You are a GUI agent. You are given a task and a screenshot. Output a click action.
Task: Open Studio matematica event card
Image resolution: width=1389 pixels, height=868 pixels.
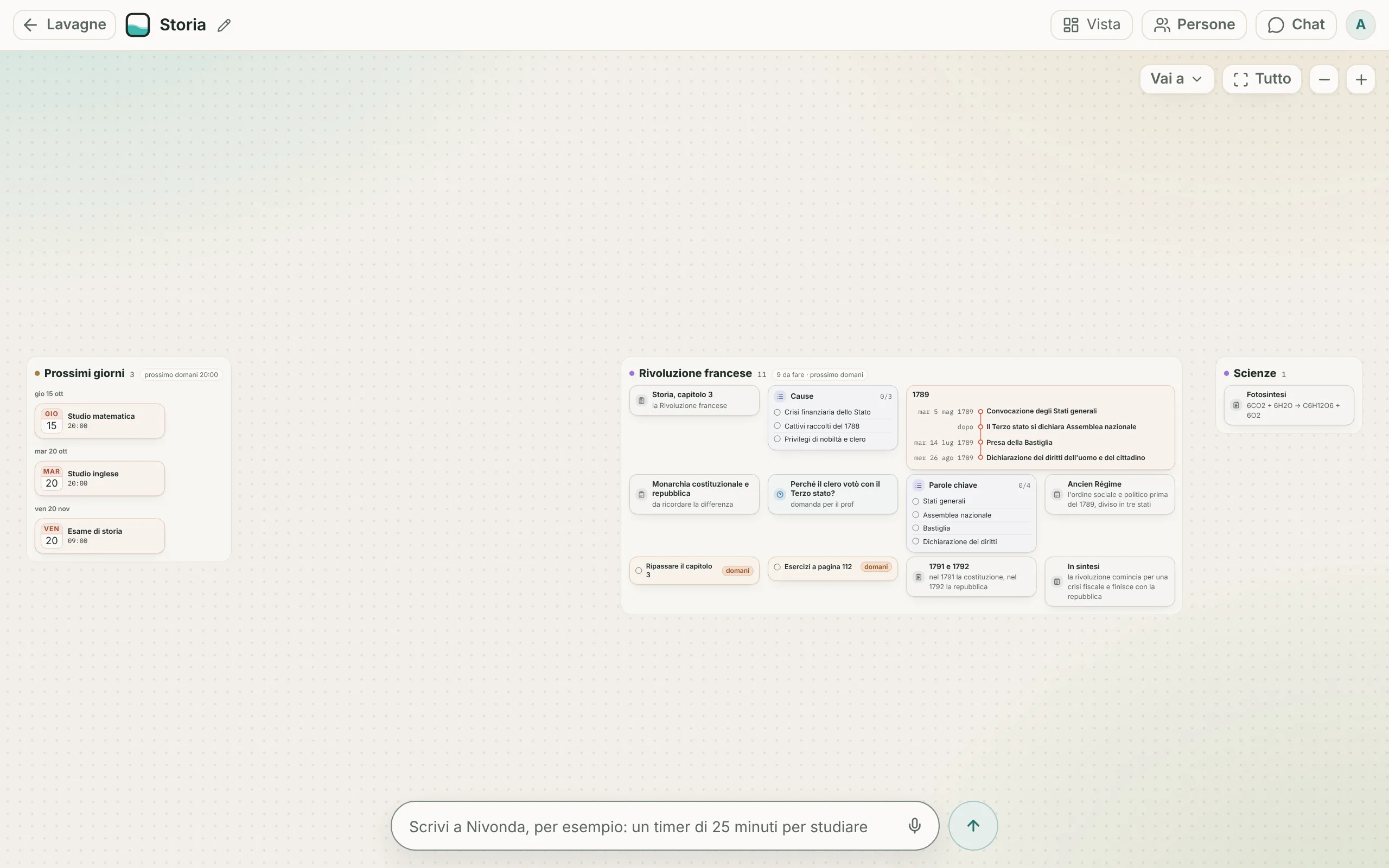tap(100, 421)
